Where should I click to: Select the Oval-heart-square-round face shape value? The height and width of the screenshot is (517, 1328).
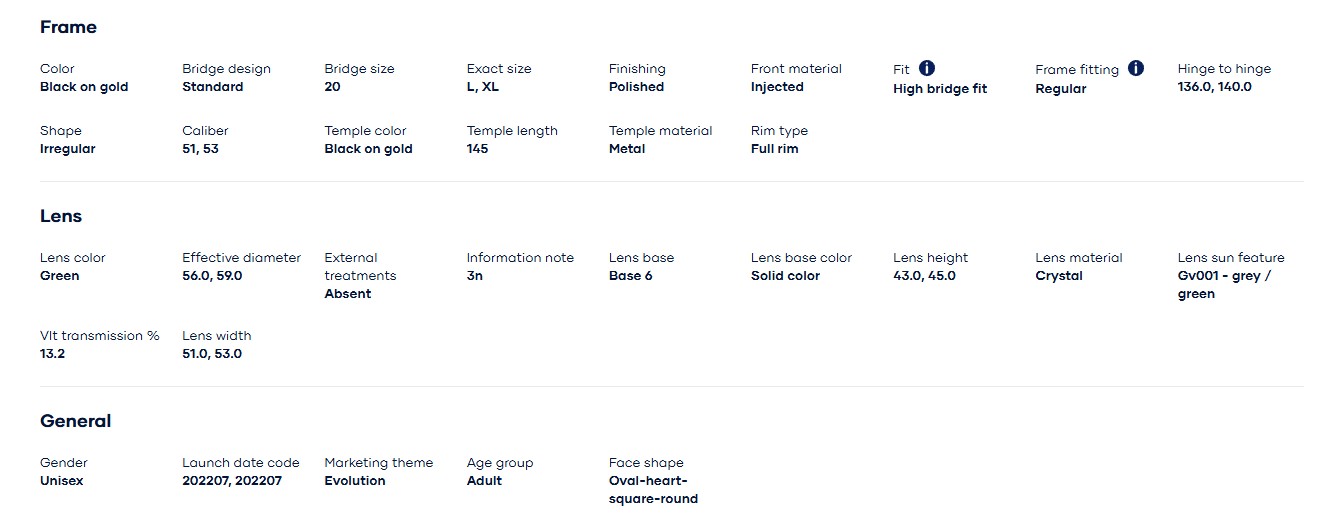653,490
